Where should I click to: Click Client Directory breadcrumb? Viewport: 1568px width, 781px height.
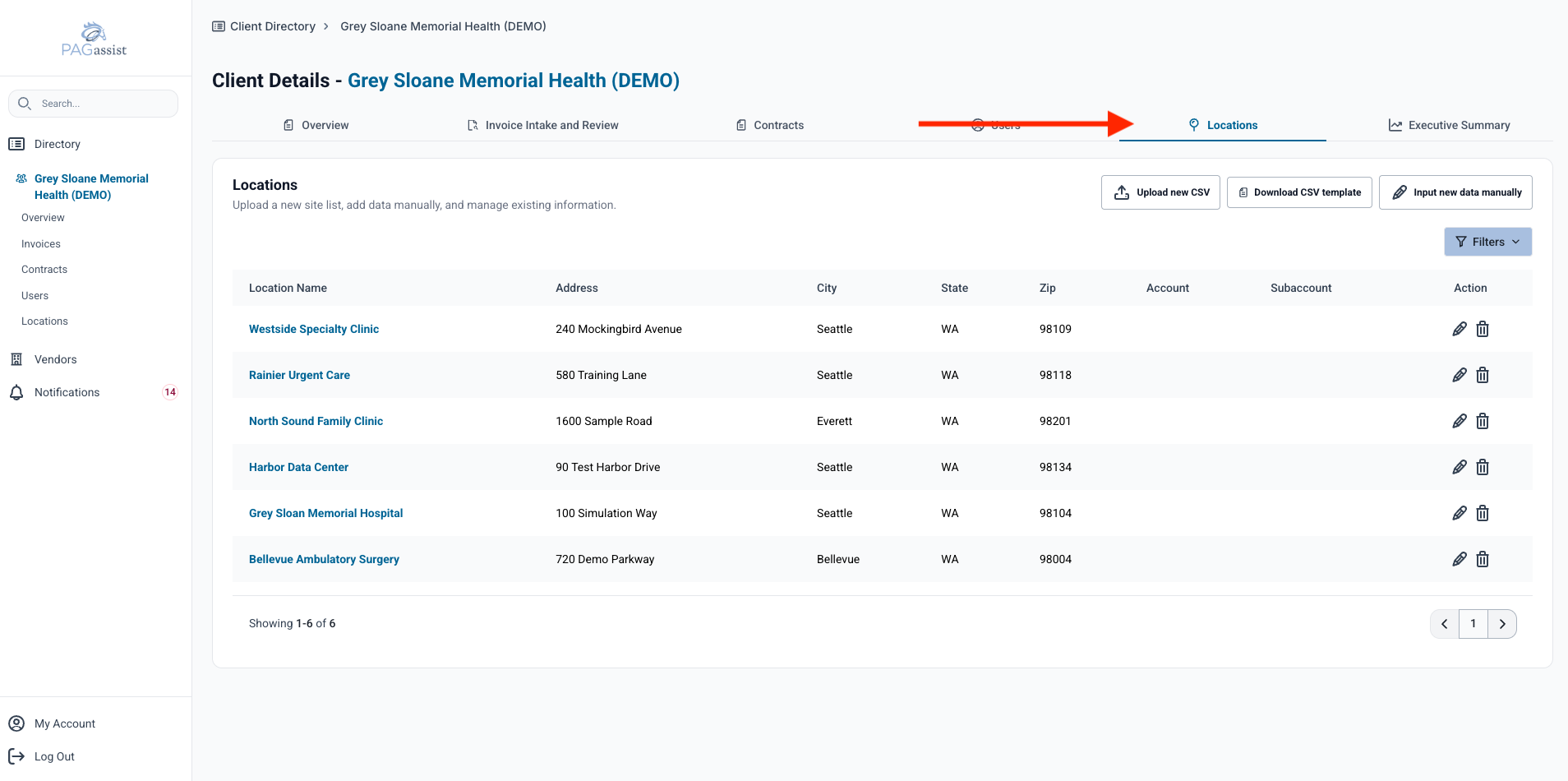pos(264,26)
